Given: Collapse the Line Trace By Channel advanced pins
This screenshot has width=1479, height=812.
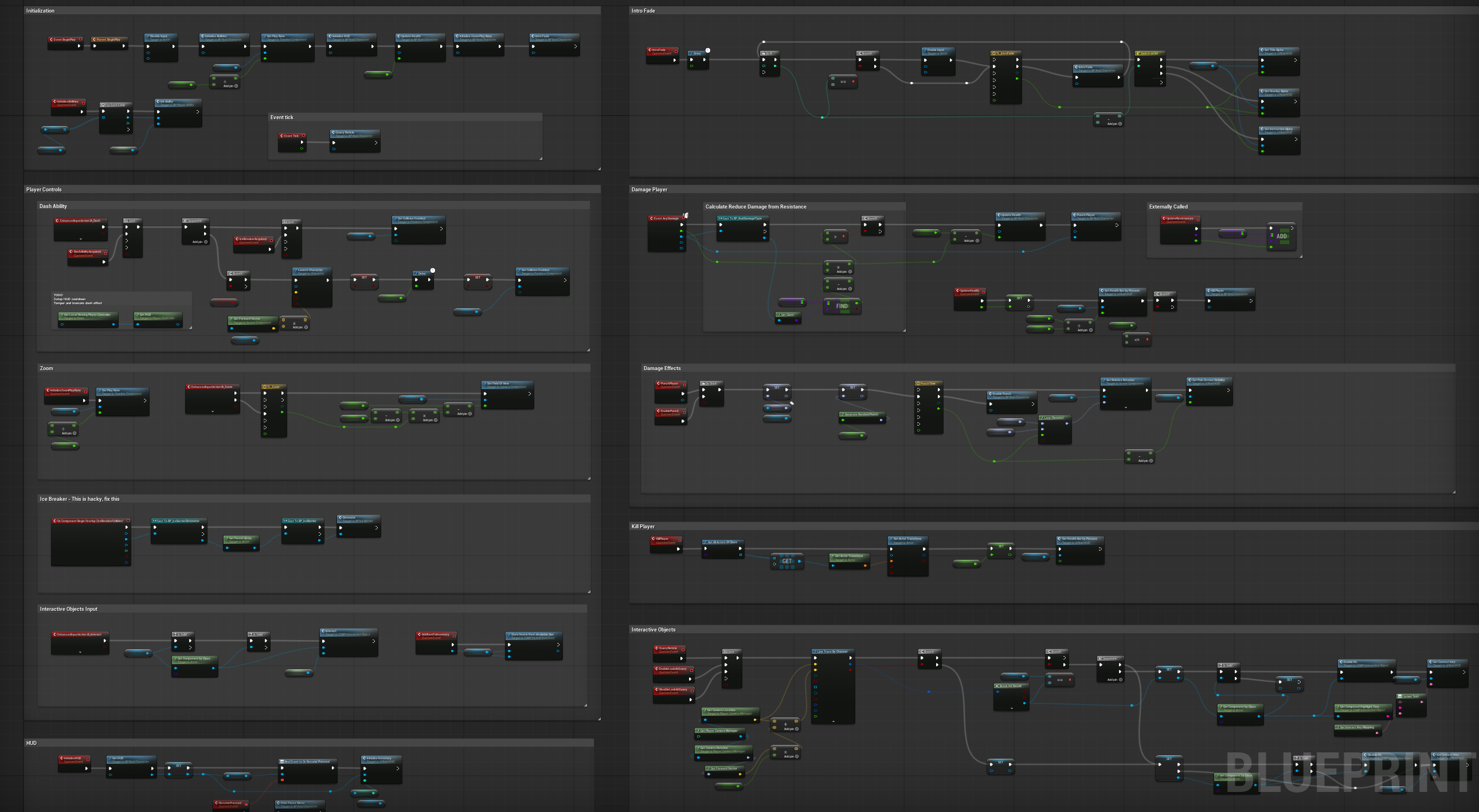Looking at the screenshot, I should click(833, 721).
